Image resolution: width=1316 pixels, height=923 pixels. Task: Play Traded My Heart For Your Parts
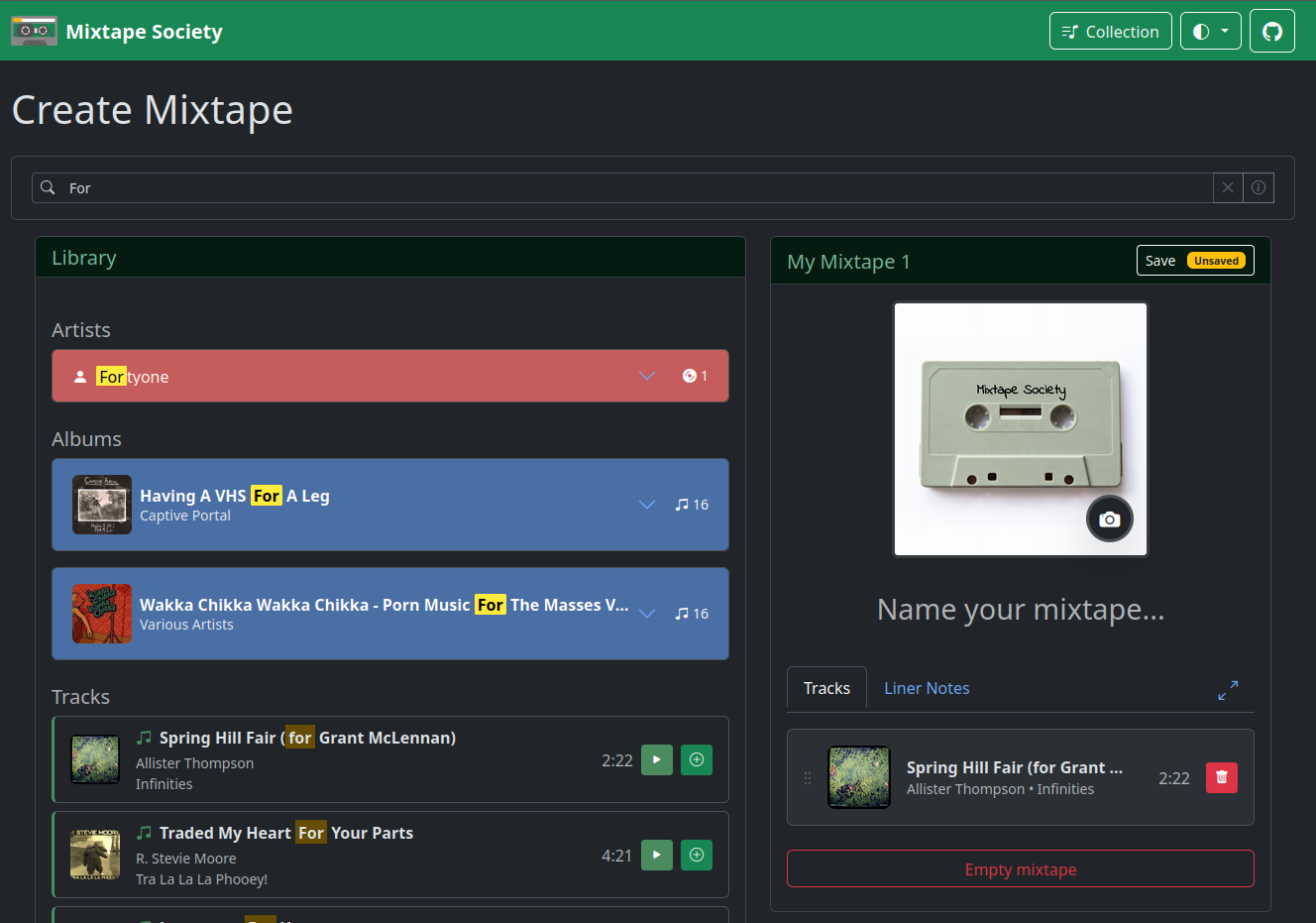[657, 855]
